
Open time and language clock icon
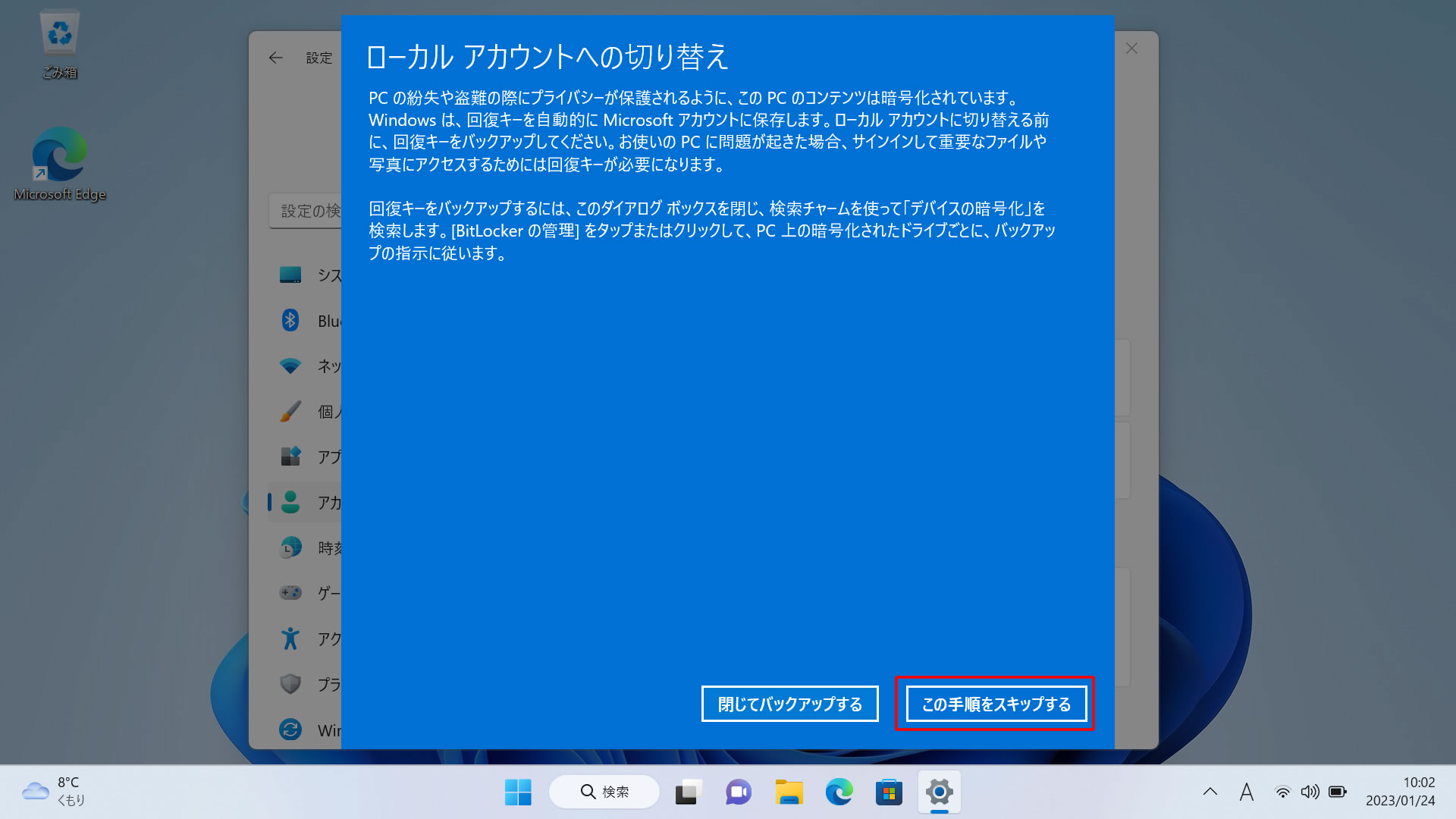[x=290, y=548]
